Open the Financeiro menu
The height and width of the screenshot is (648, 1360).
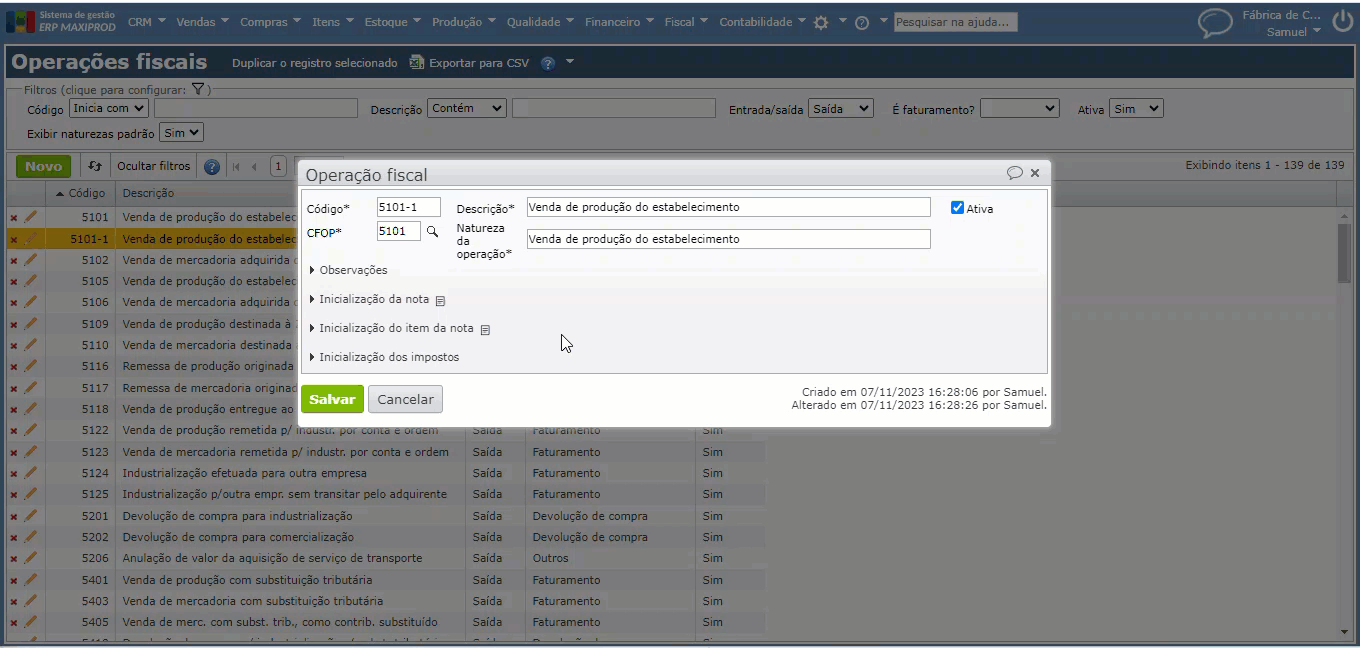[x=619, y=22]
